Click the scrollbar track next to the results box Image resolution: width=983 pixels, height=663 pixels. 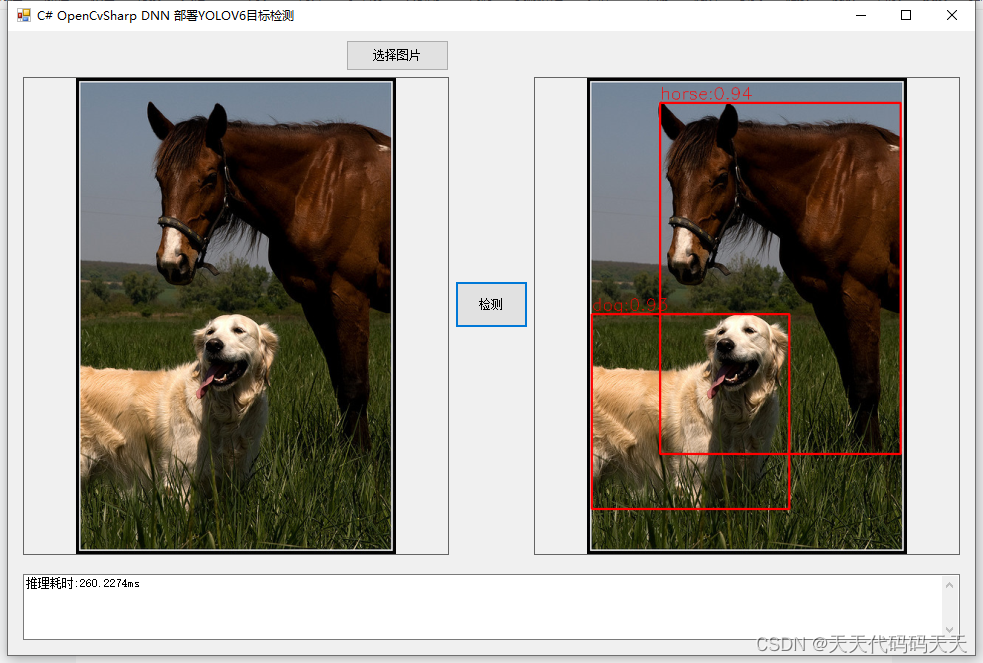click(949, 603)
